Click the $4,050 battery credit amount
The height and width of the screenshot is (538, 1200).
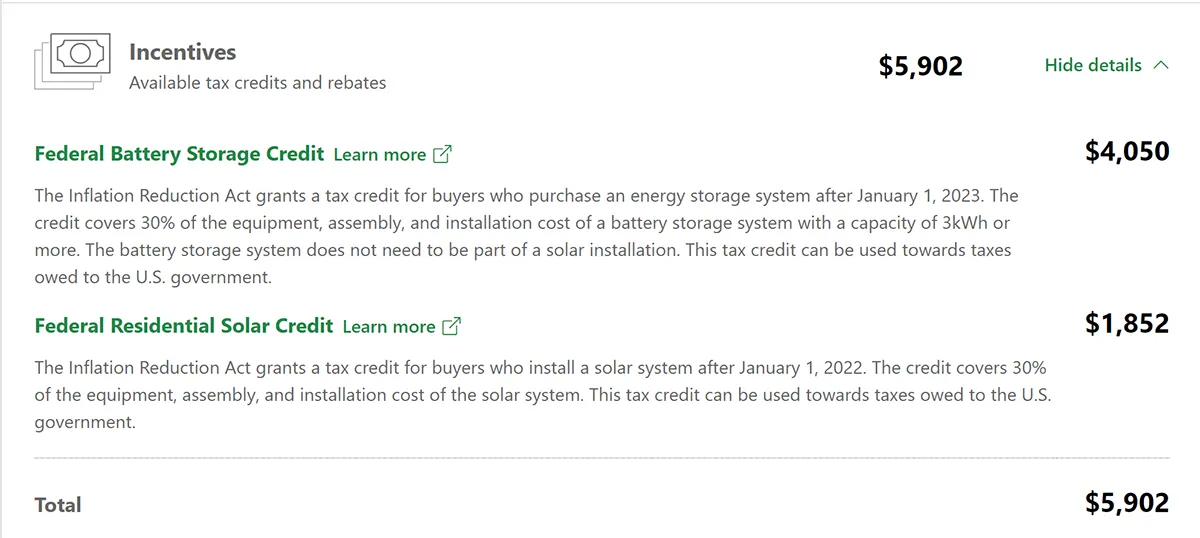(x=1127, y=151)
